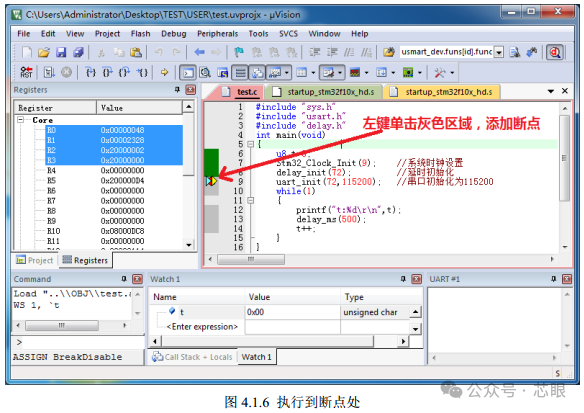Close the Watch 1 panel
Viewport: 584px width, 413px height.
tap(416, 279)
